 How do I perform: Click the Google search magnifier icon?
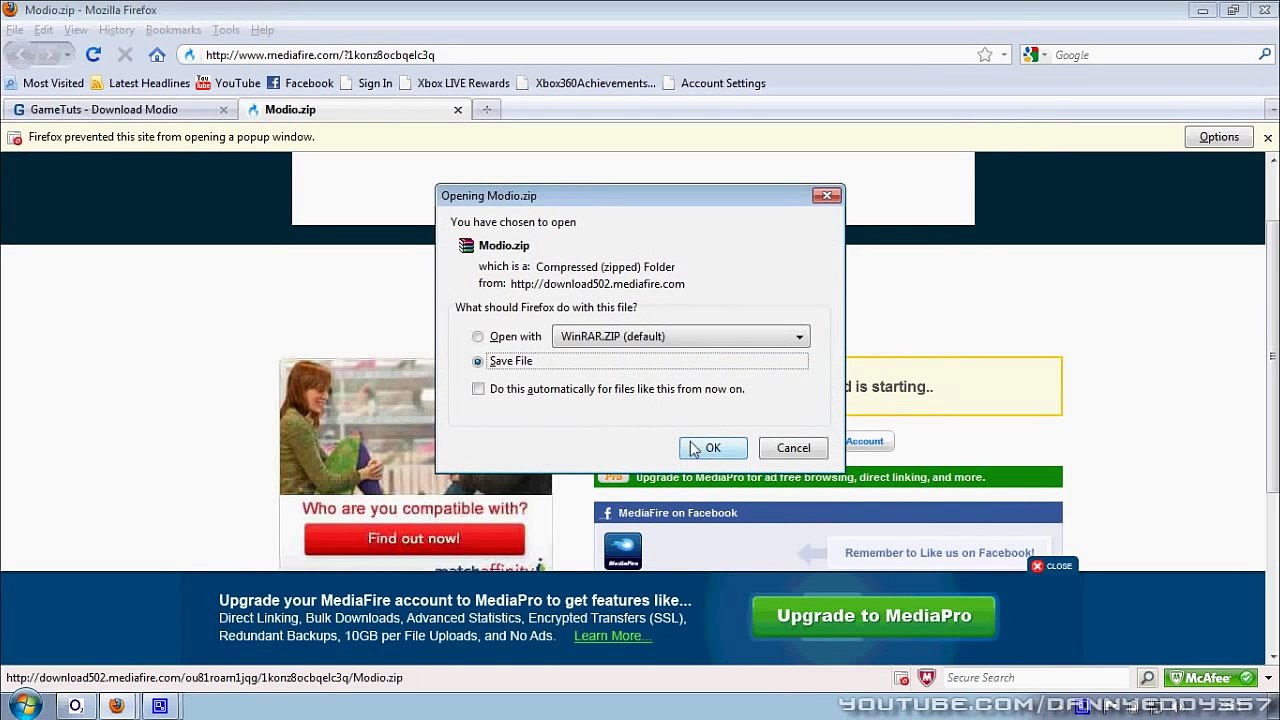(1265, 55)
